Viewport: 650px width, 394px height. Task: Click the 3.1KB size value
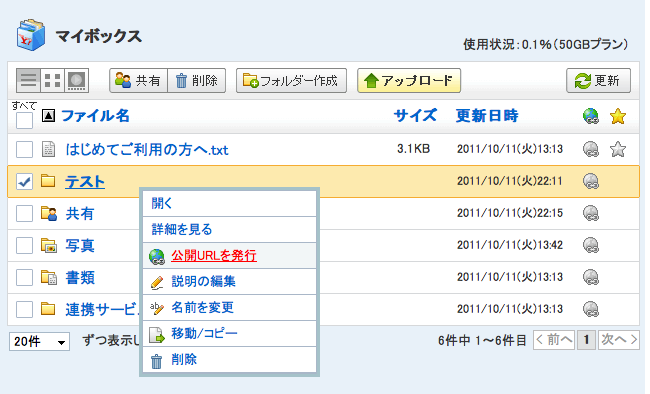click(413, 148)
